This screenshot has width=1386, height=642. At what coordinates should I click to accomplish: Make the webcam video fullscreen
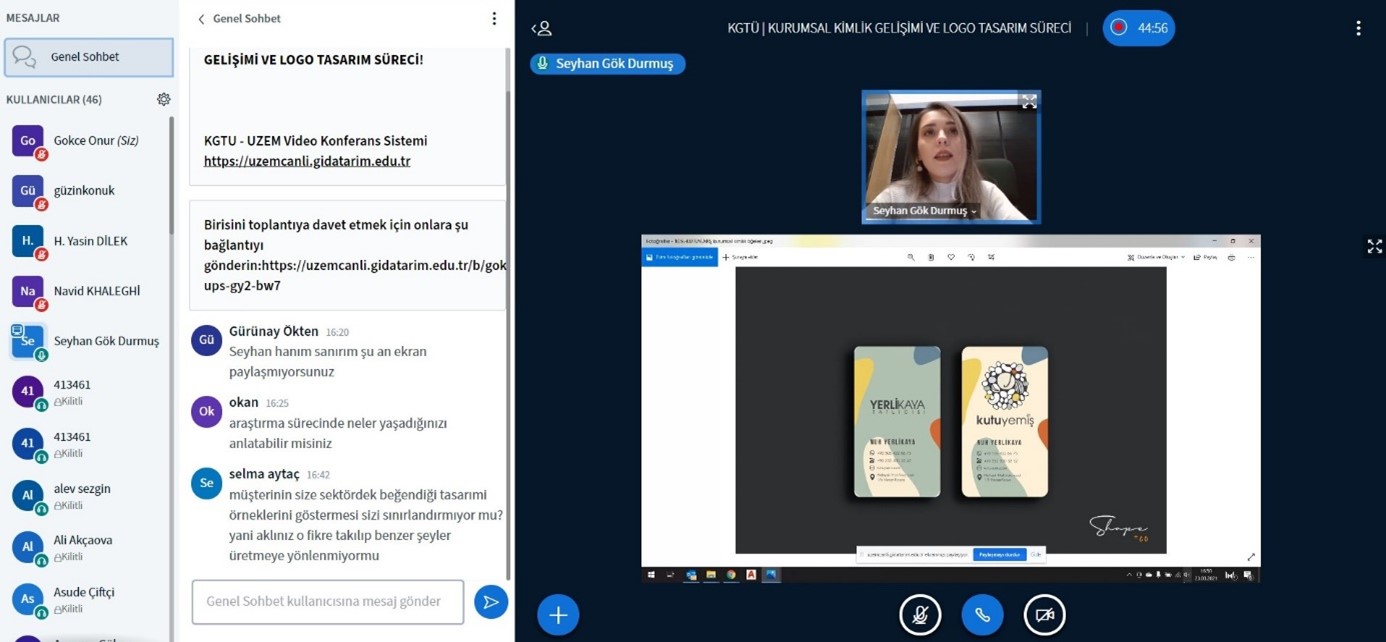(1028, 102)
